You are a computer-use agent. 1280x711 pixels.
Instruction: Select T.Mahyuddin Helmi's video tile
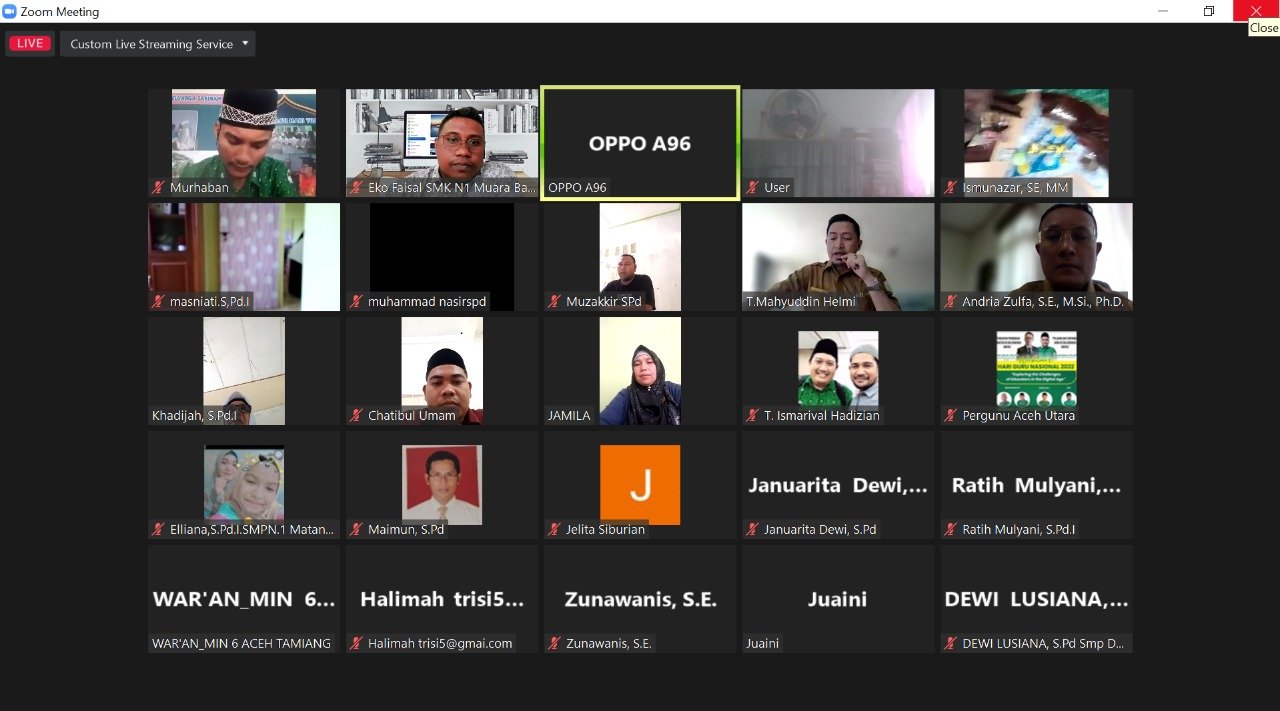(837, 256)
